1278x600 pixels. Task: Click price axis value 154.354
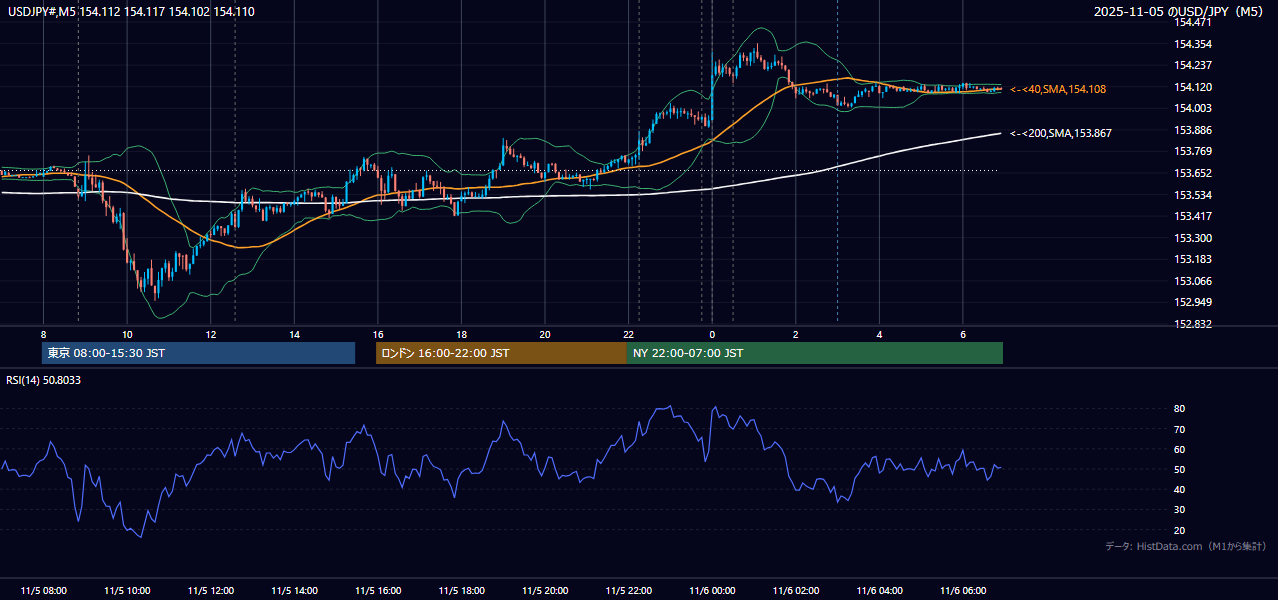pos(1193,44)
